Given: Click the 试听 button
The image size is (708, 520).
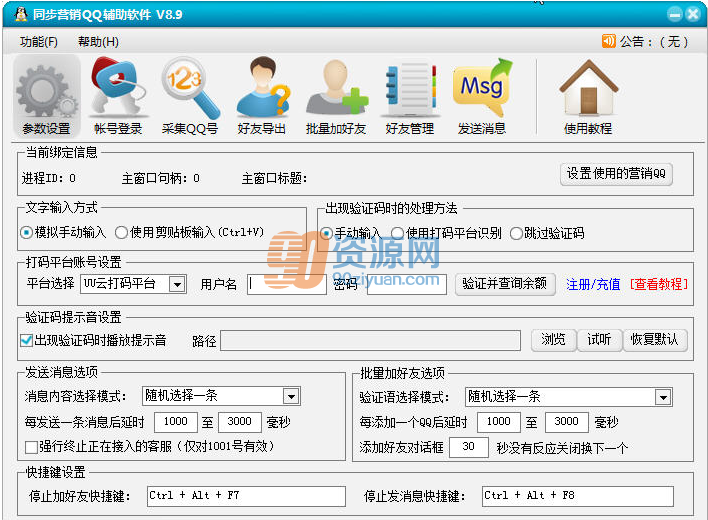Looking at the screenshot, I should [x=599, y=339].
